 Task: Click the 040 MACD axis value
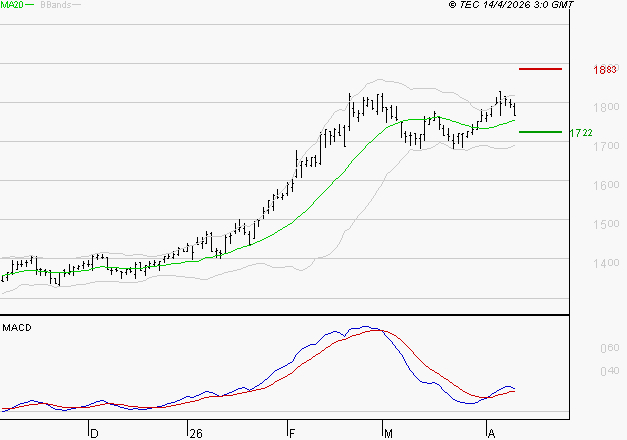(610, 371)
